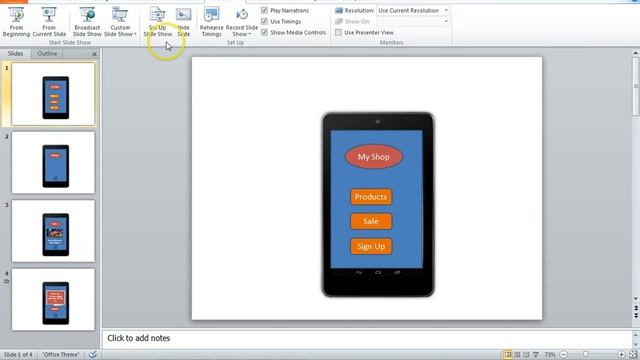Enable Use Presenter View checkbox
The image size is (640, 360).
(x=338, y=32)
